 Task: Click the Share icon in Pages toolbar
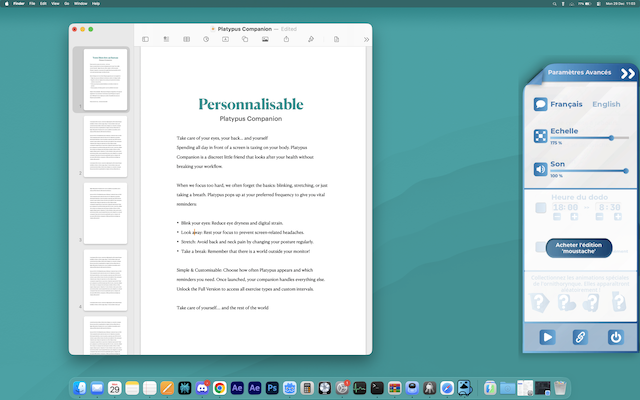(287, 39)
